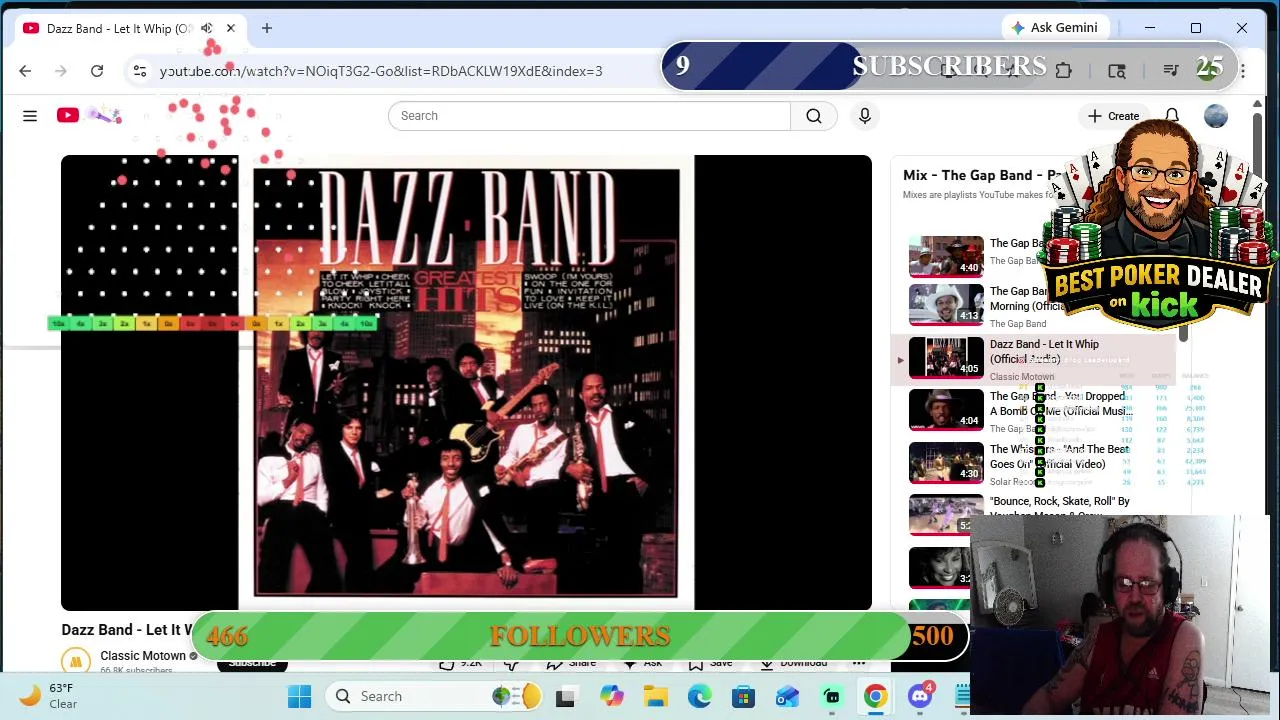Click the 'Mix - The Gap Band' playlist heading
This screenshot has width=1280, height=720.
[980, 175]
